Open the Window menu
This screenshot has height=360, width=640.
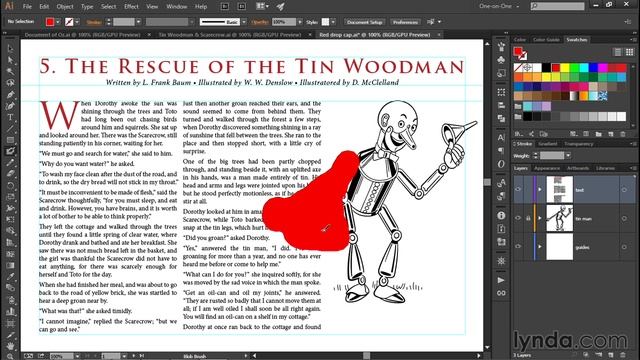(176, 7)
